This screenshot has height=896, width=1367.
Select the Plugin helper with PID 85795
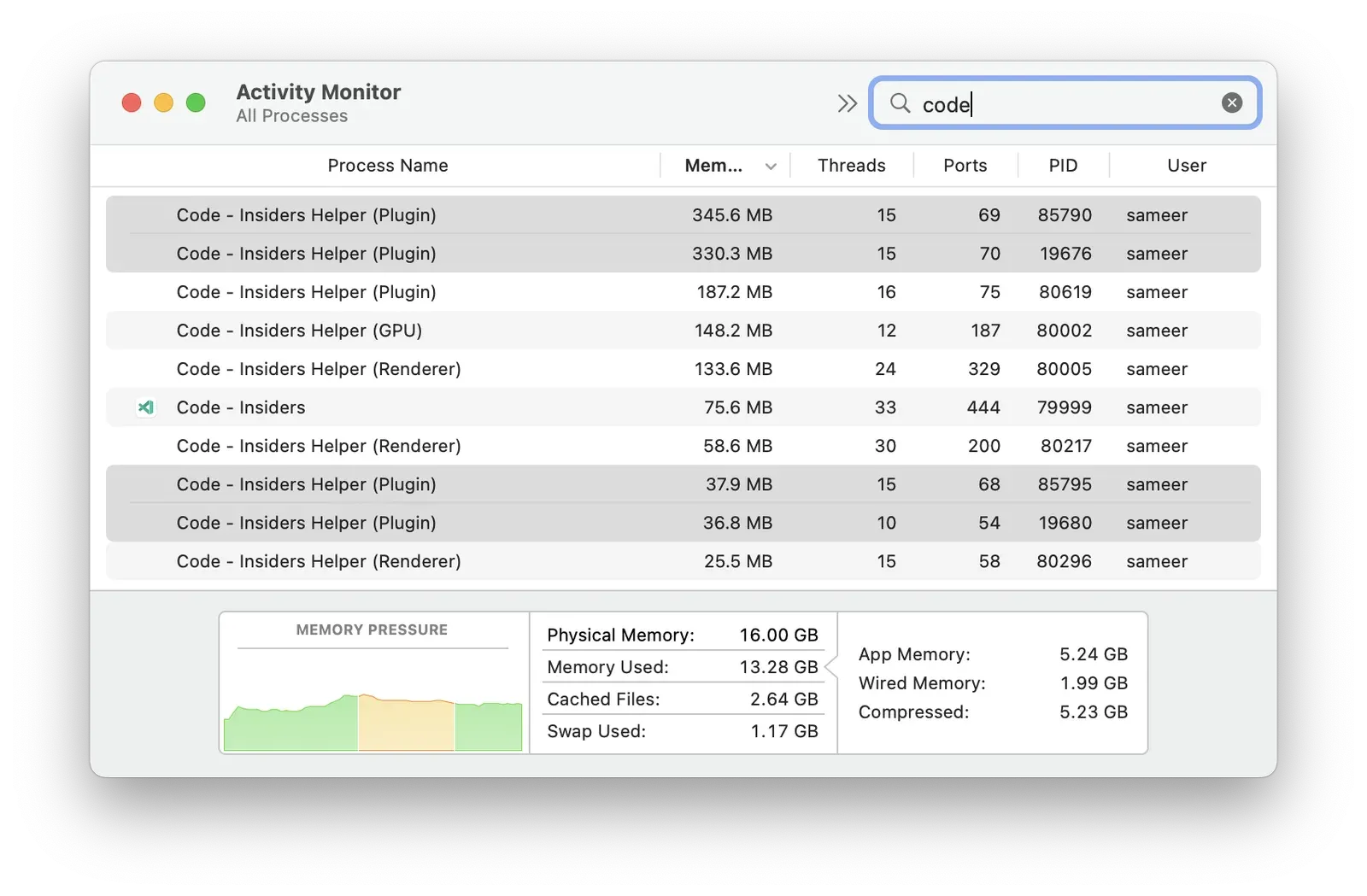[683, 484]
